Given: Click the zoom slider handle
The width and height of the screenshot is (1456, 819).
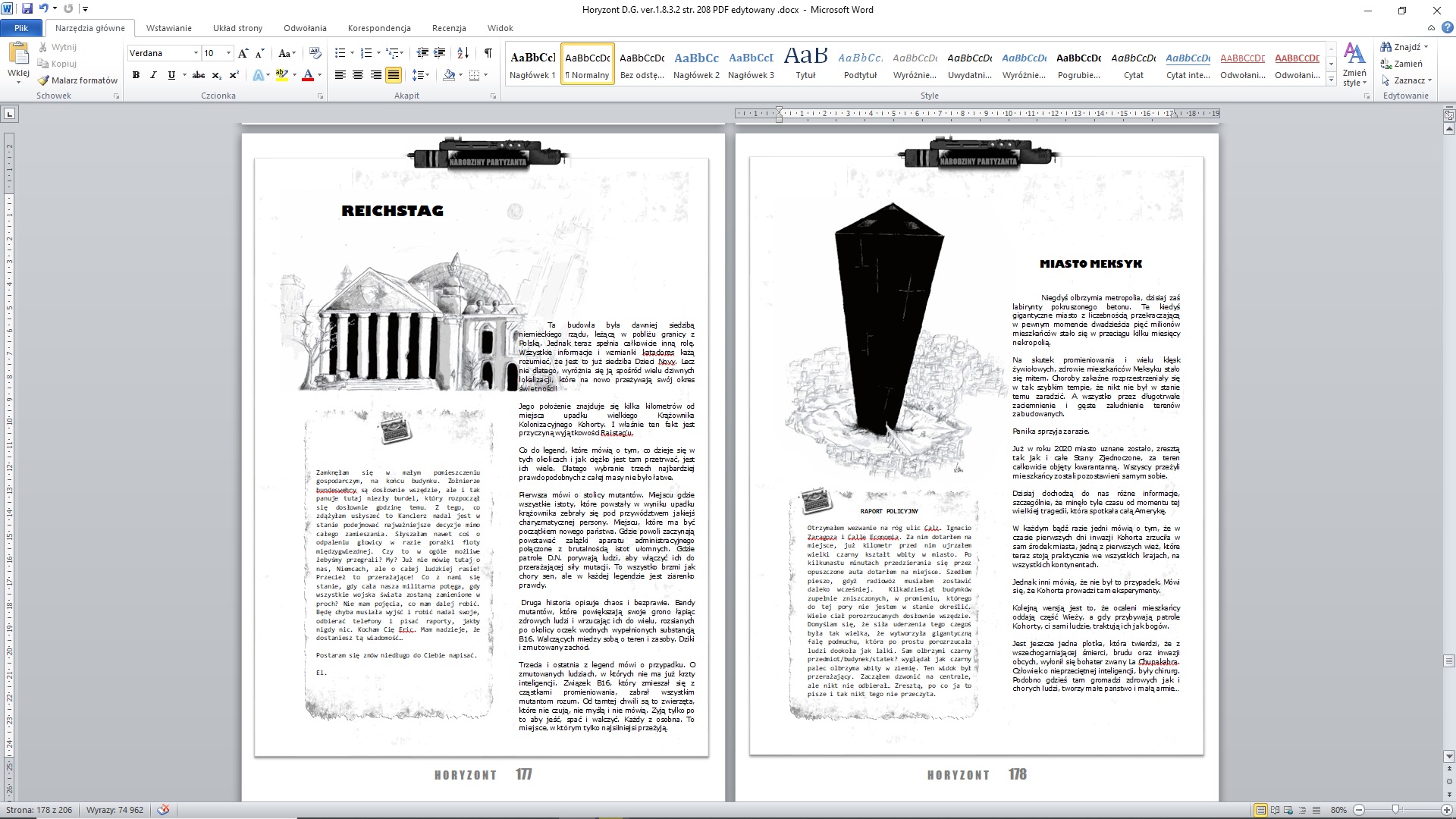Looking at the screenshot, I should (1396, 810).
